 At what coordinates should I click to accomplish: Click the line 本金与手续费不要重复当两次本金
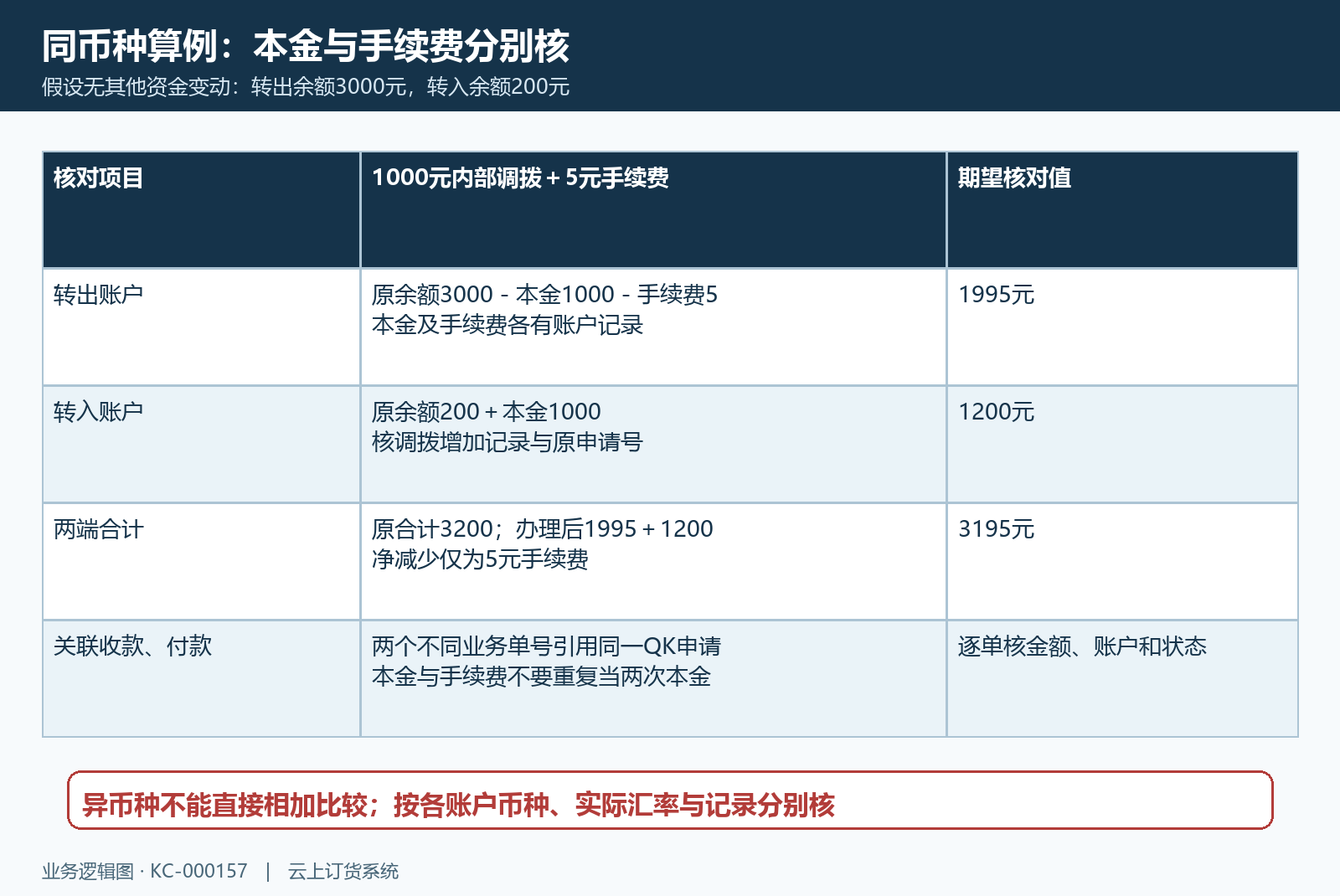click(541, 677)
